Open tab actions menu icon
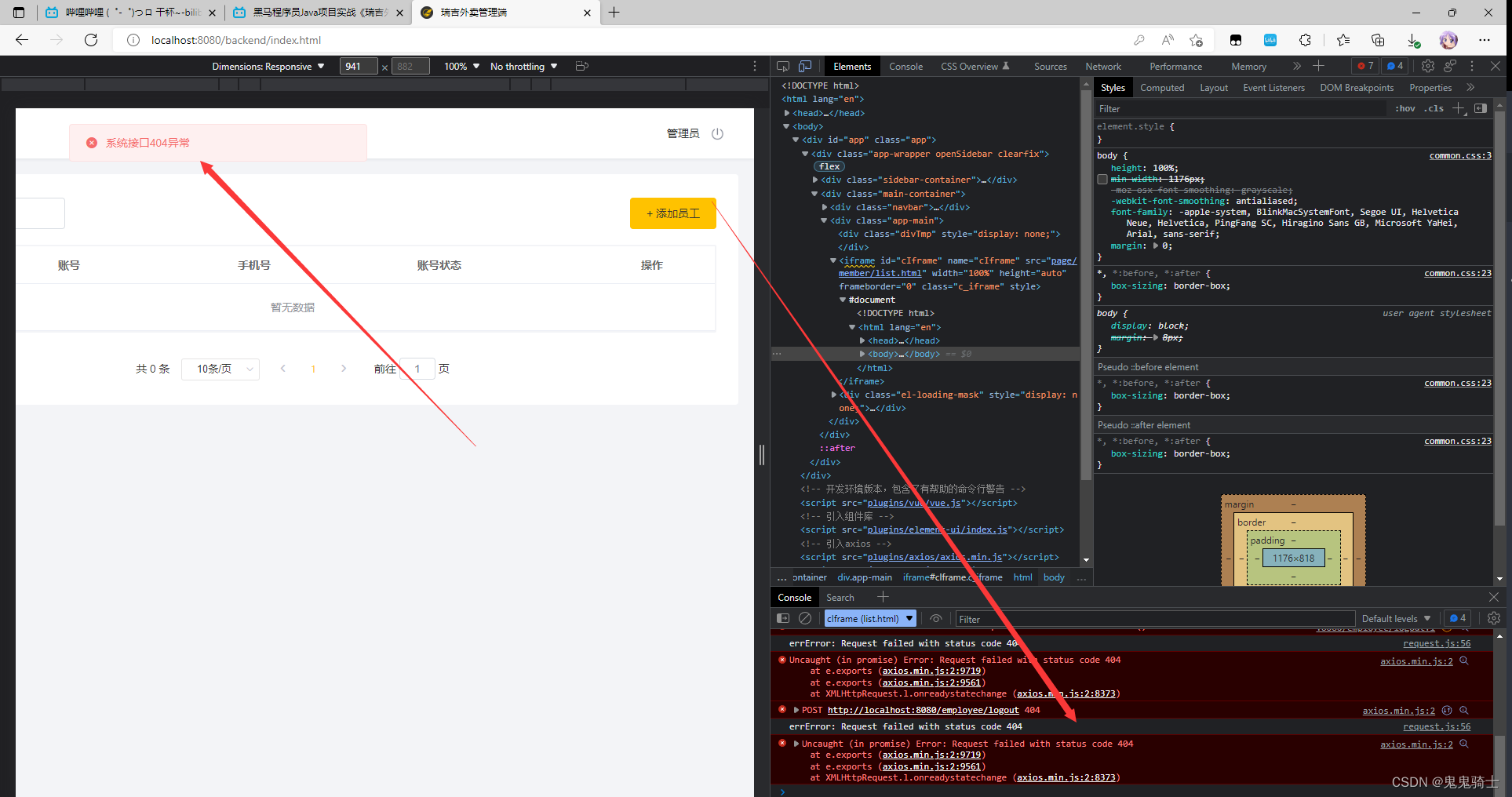 coord(19,13)
